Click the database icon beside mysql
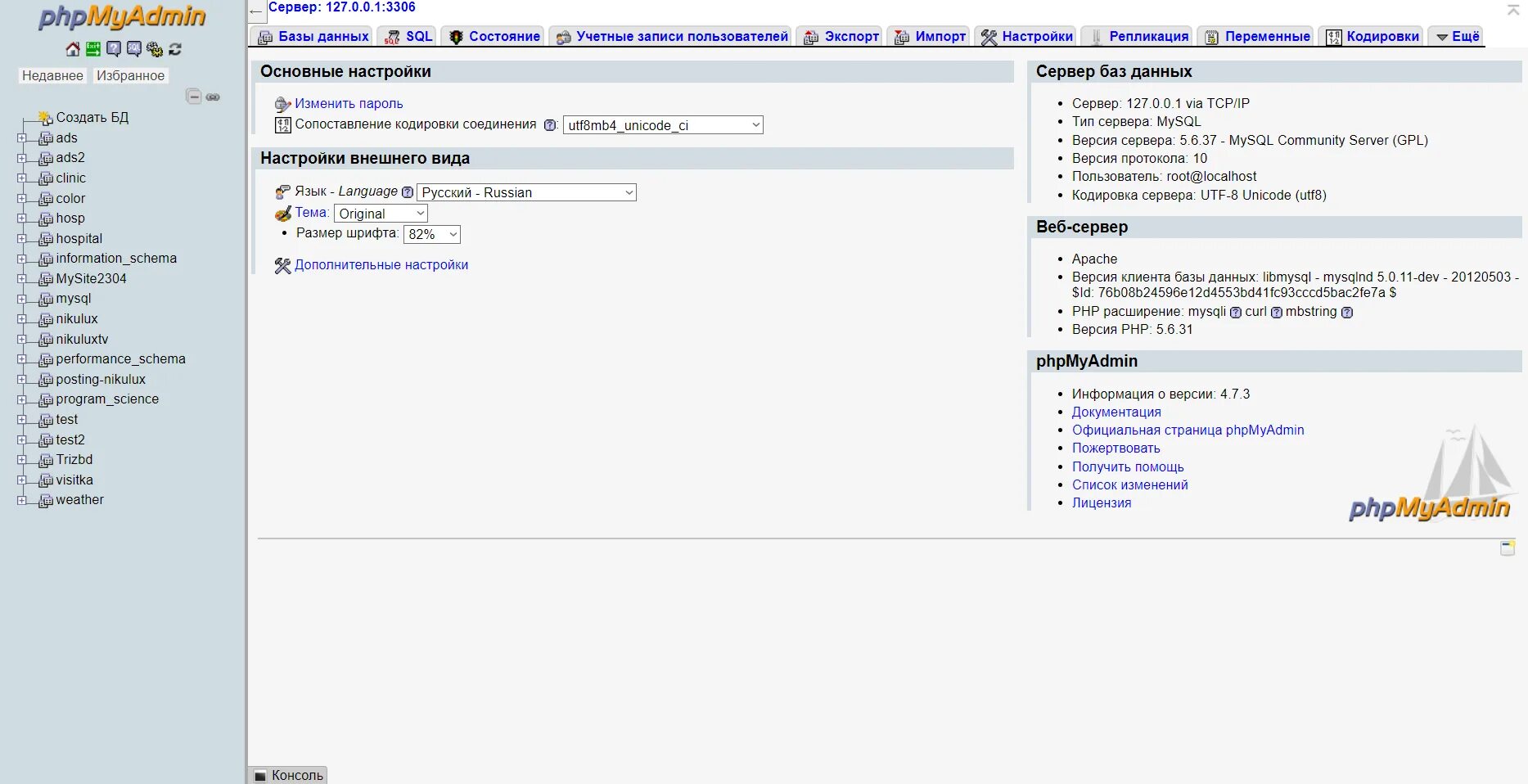The image size is (1528, 784). coord(46,300)
